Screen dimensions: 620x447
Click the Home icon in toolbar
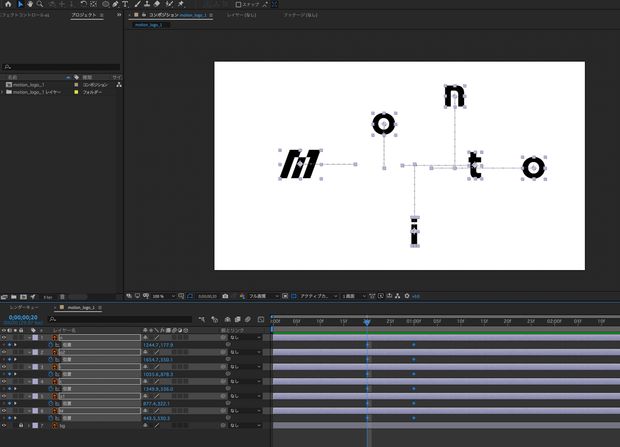pos(6,4)
